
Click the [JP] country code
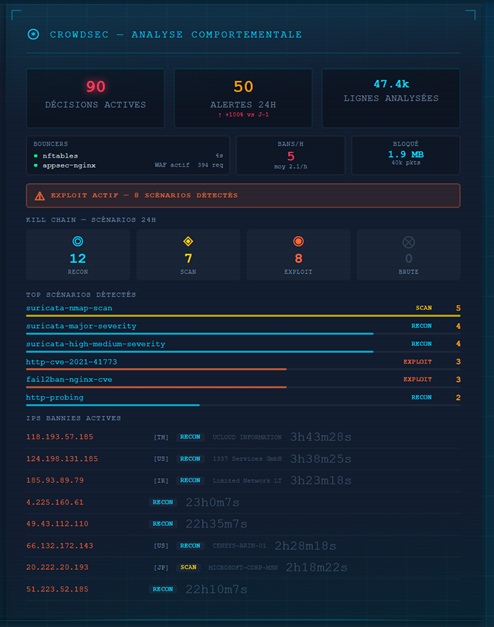pyautogui.click(x=161, y=568)
